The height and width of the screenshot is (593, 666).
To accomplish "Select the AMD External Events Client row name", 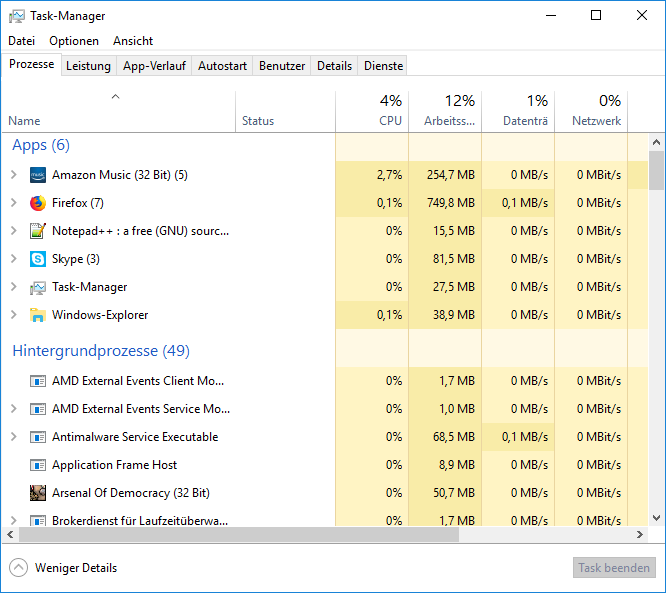I will pyautogui.click(x=138, y=381).
